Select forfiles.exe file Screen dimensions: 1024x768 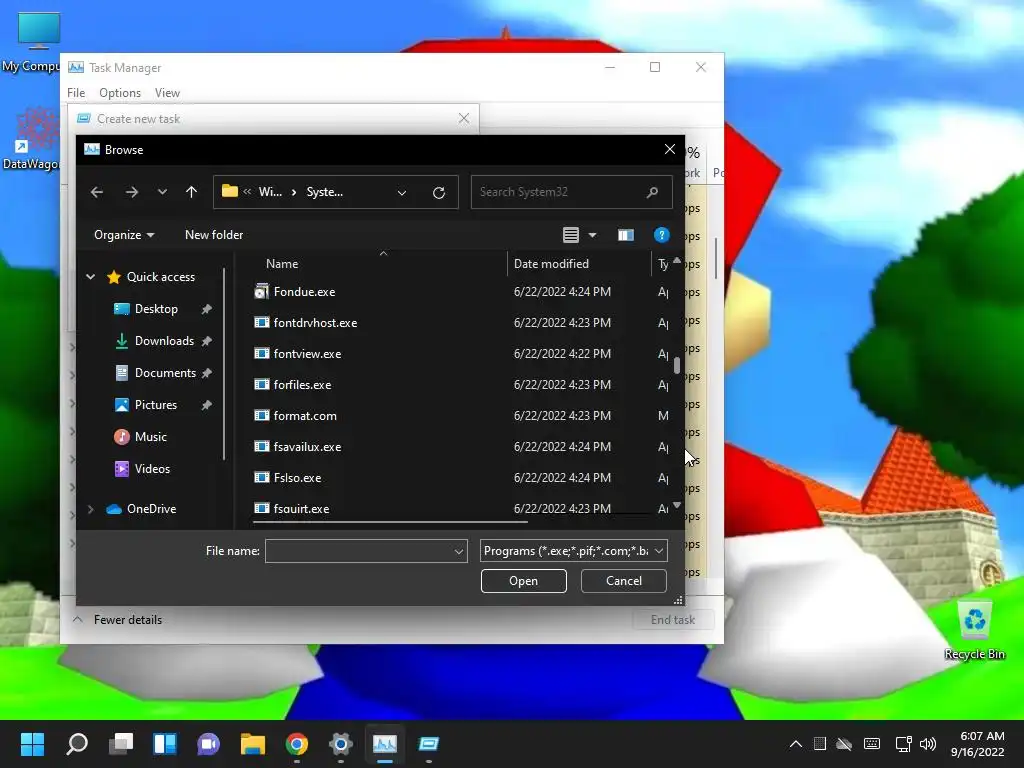[x=302, y=385]
